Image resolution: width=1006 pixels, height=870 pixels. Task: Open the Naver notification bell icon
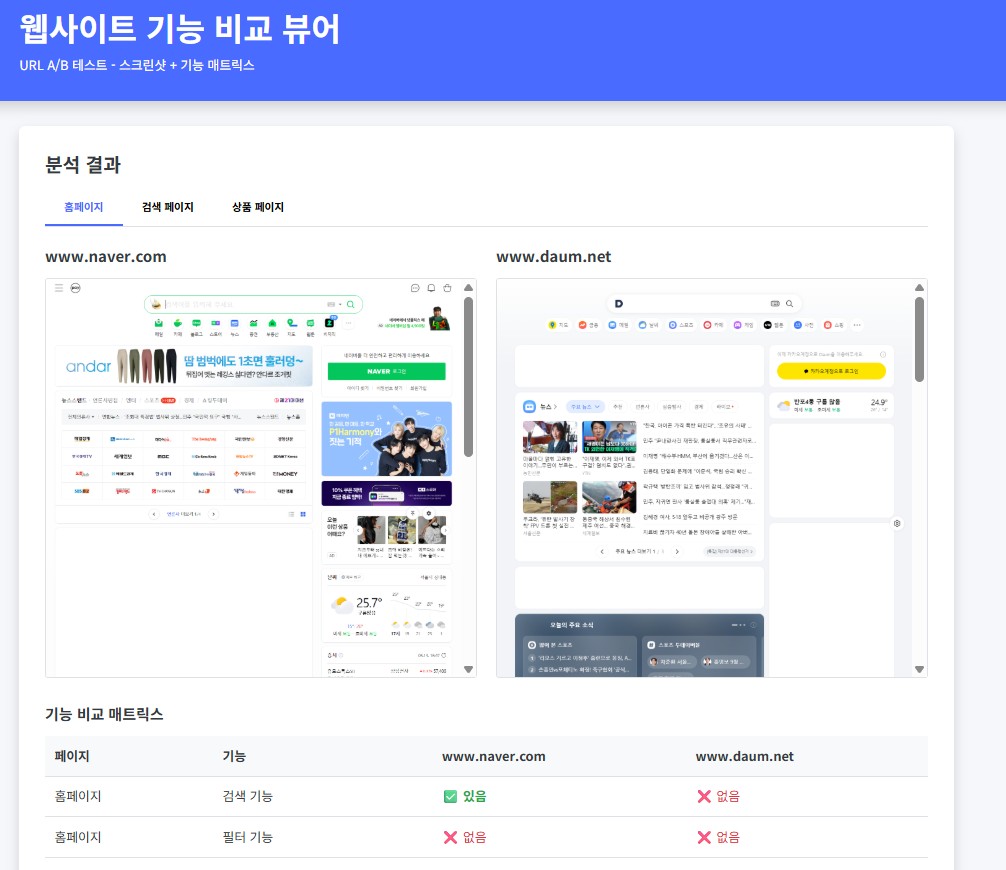pyautogui.click(x=431, y=288)
